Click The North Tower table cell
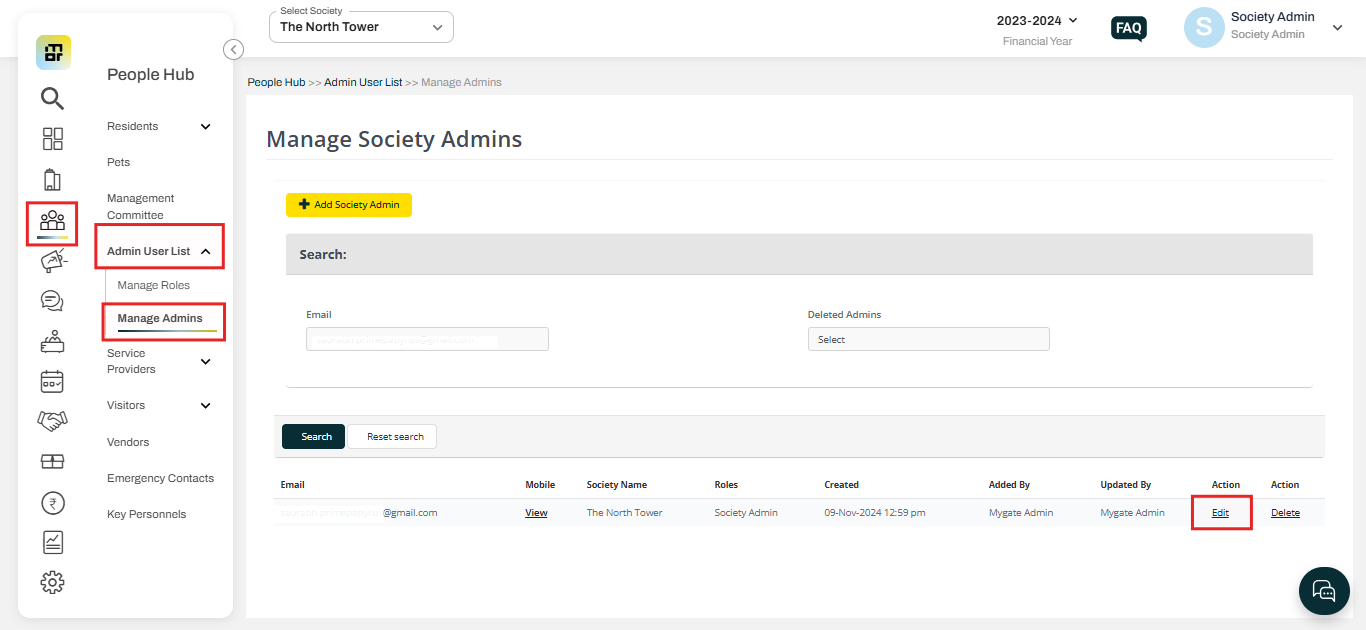 pyautogui.click(x=625, y=512)
